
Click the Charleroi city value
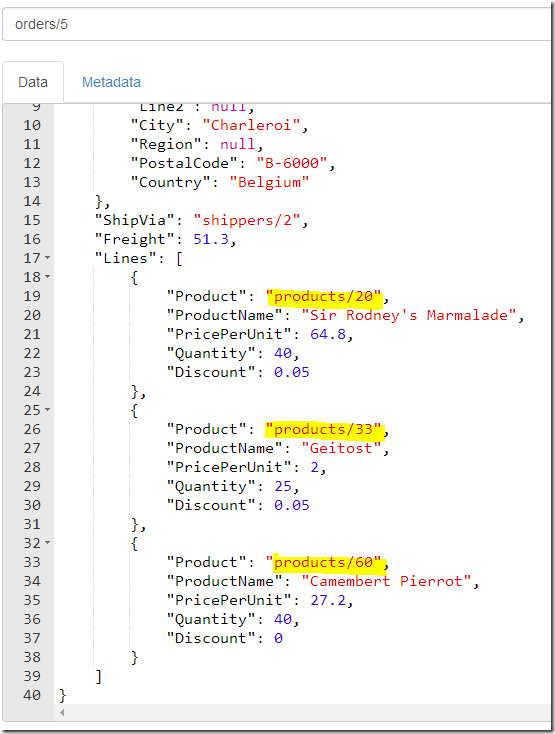pos(251,125)
